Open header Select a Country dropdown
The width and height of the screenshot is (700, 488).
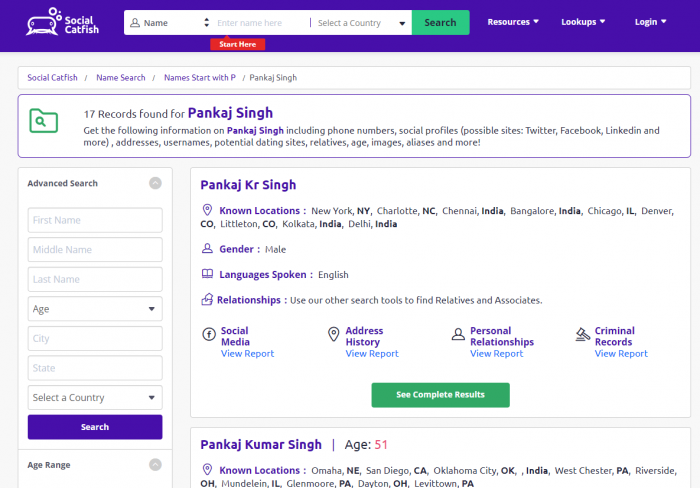[362, 23]
